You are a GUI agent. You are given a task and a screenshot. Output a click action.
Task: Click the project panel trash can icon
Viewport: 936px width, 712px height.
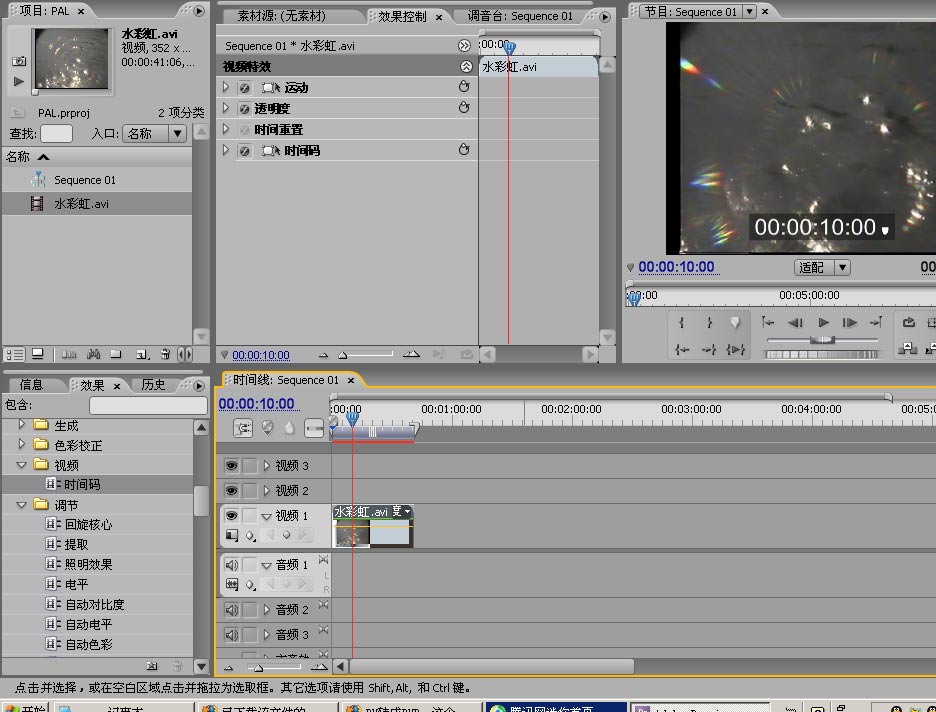(x=165, y=355)
